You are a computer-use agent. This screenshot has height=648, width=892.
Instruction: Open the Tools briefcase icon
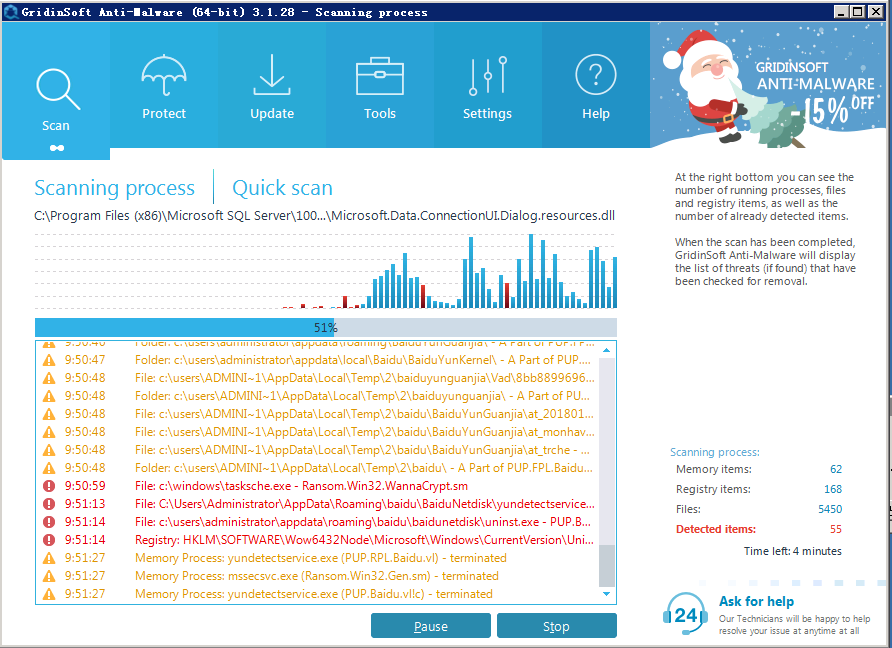coord(379,76)
